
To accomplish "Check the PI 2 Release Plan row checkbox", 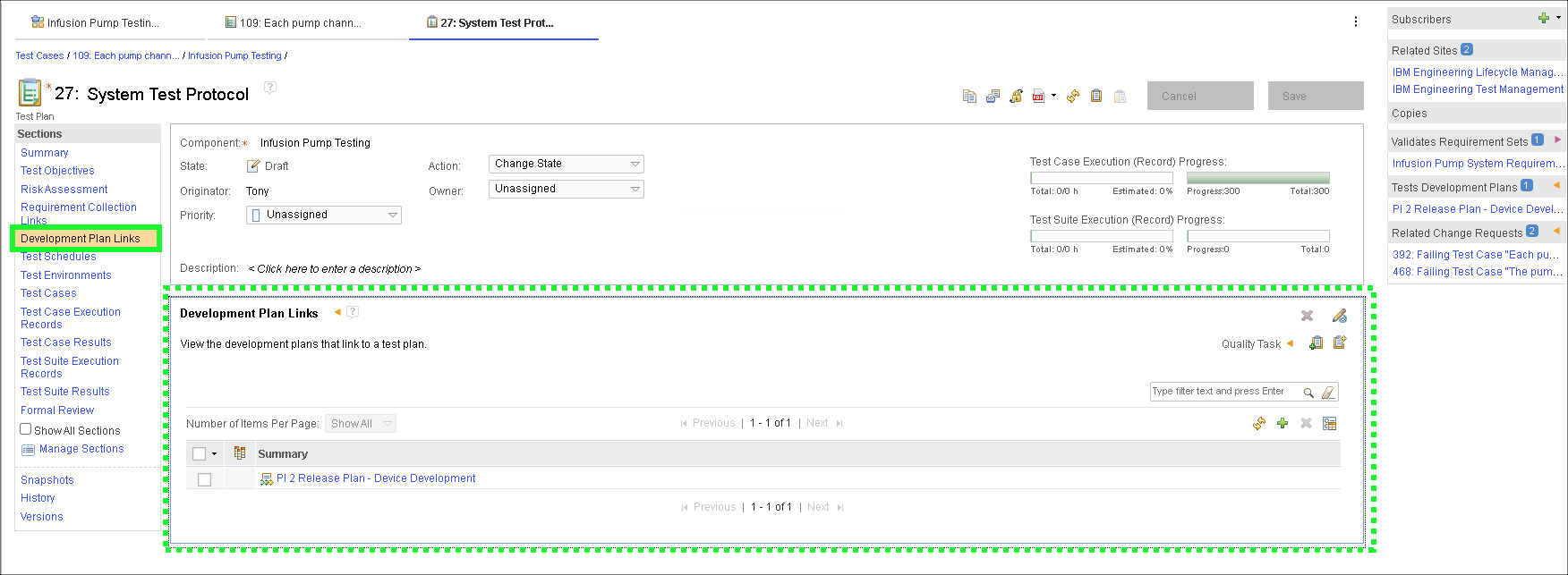I will pyautogui.click(x=204, y=479).
